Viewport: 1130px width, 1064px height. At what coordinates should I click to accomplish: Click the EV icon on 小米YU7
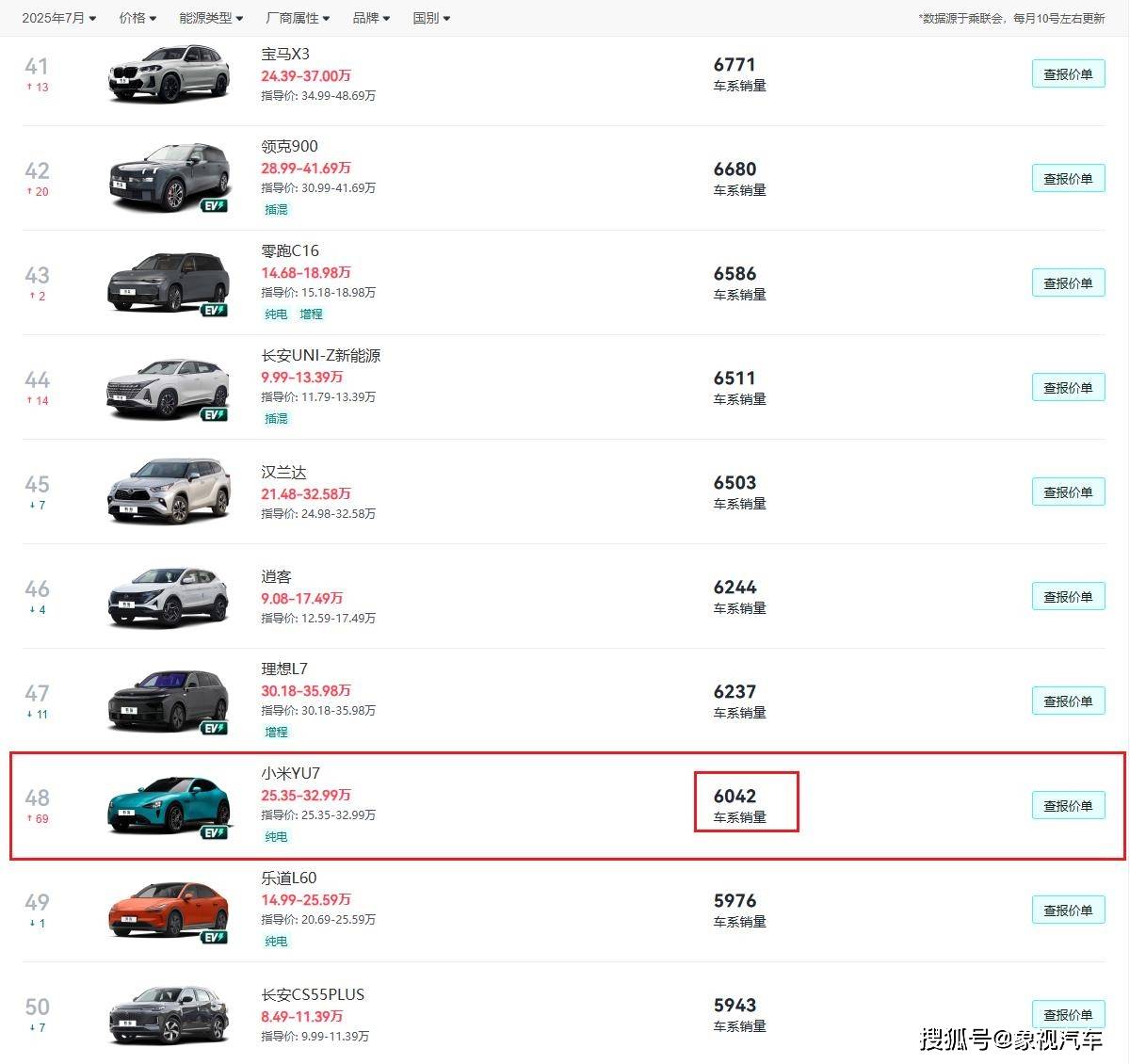coord(214,832)
